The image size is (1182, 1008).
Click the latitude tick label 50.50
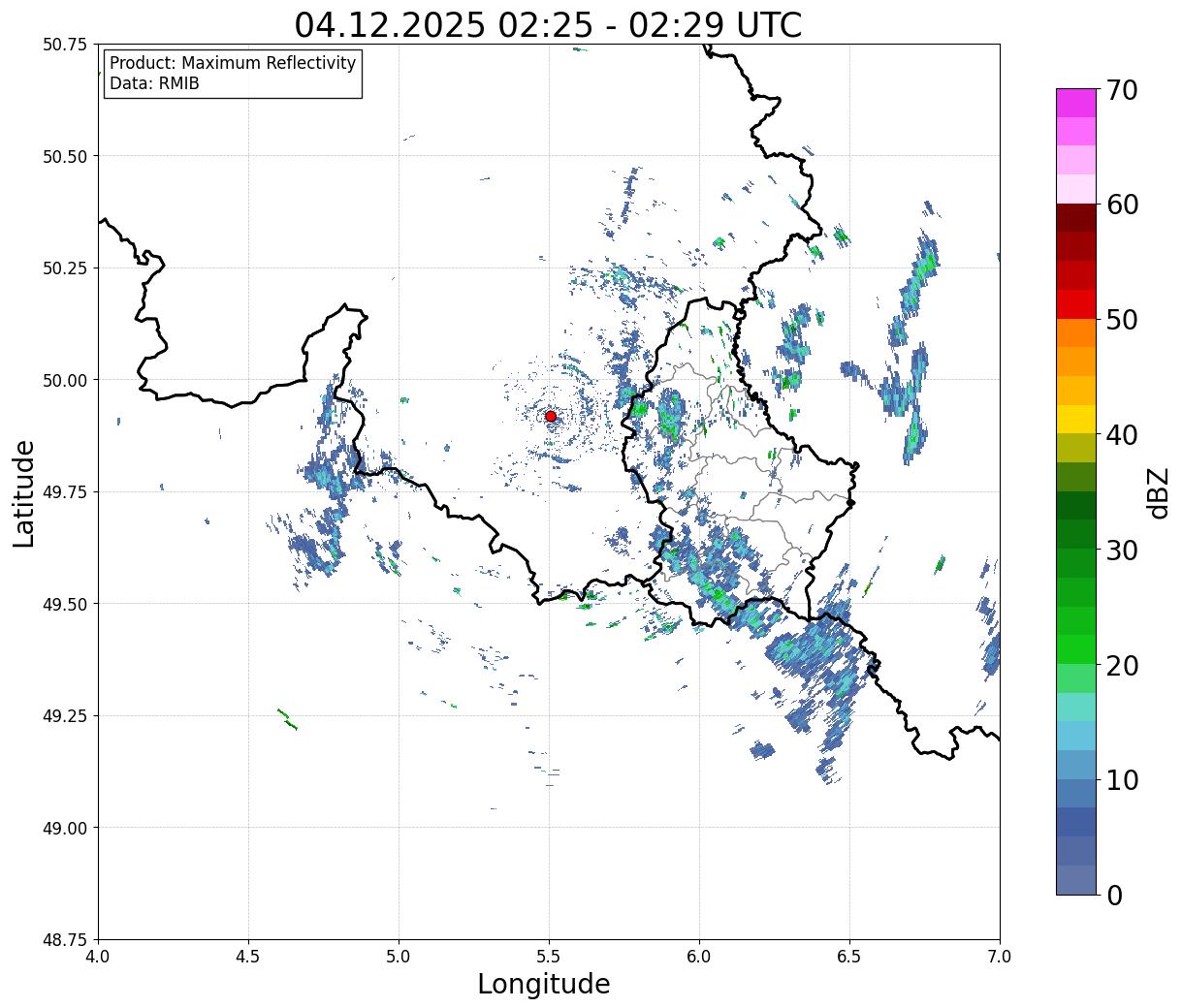pos(65,156)
